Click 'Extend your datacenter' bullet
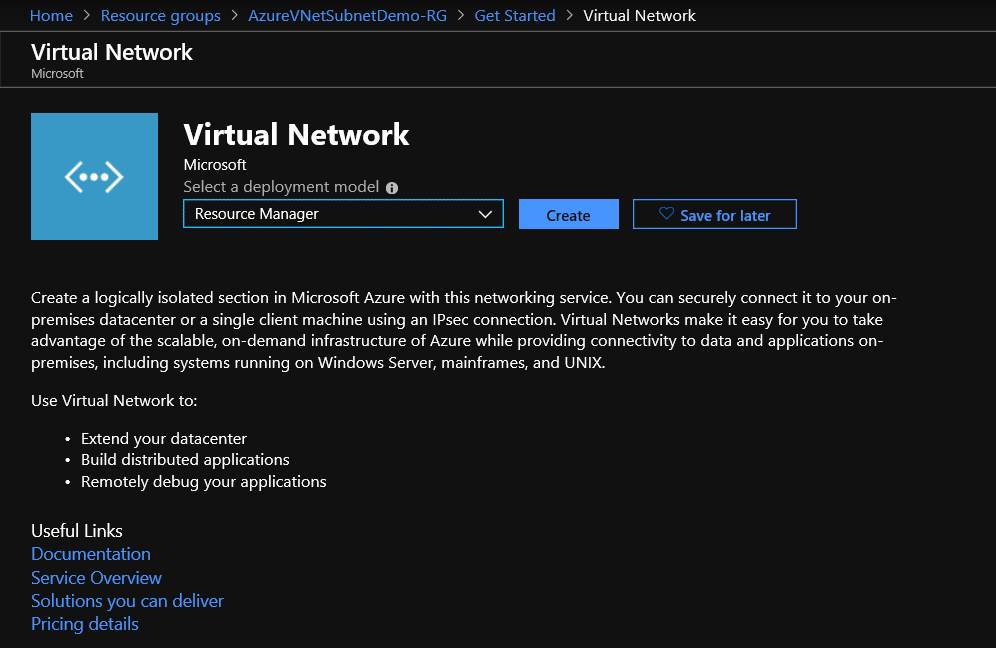996x648 pixels. (163, 438)
